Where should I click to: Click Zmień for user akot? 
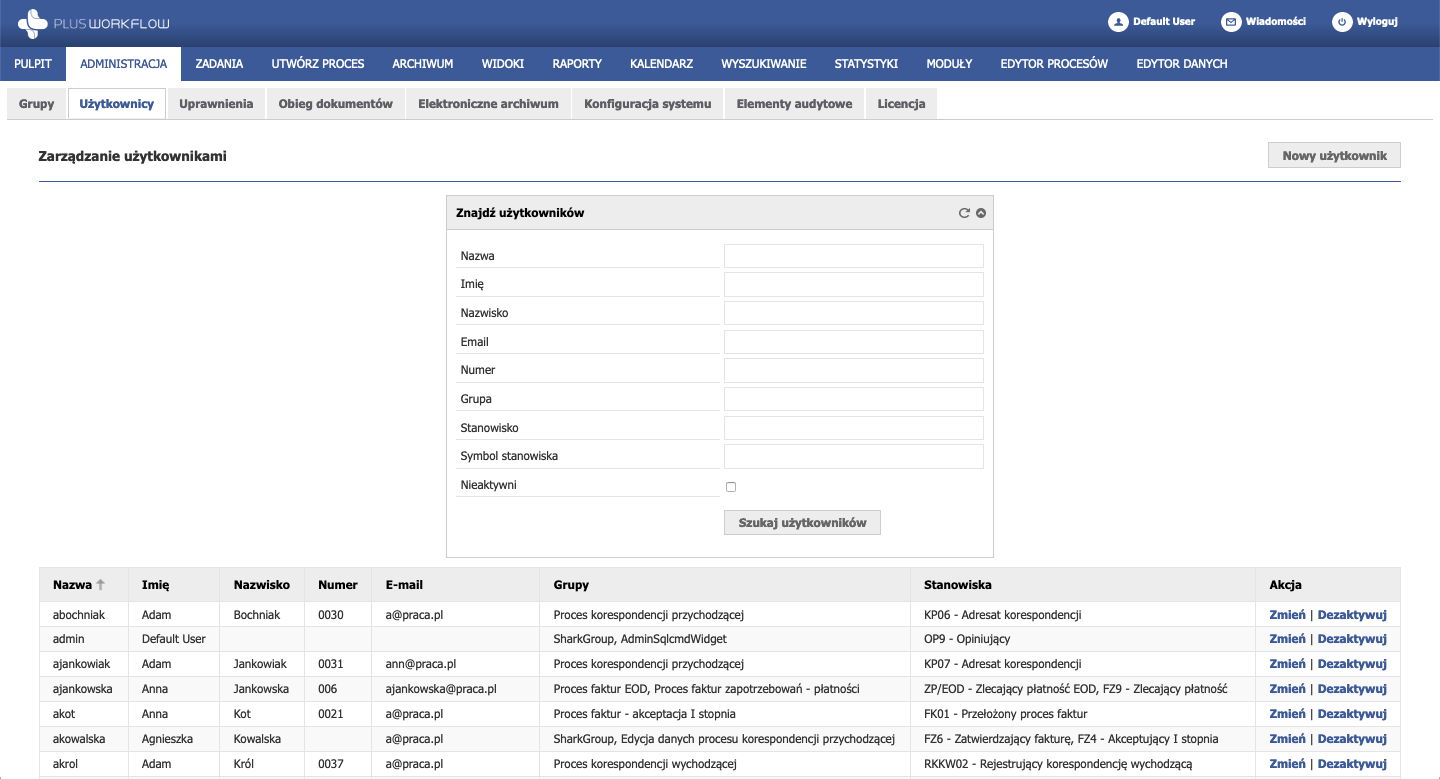(1287, 714)
